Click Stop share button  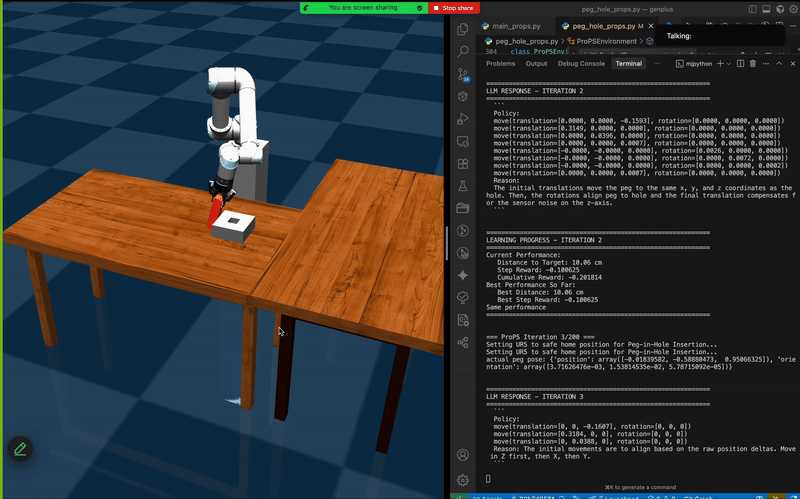tap(454, 8)
